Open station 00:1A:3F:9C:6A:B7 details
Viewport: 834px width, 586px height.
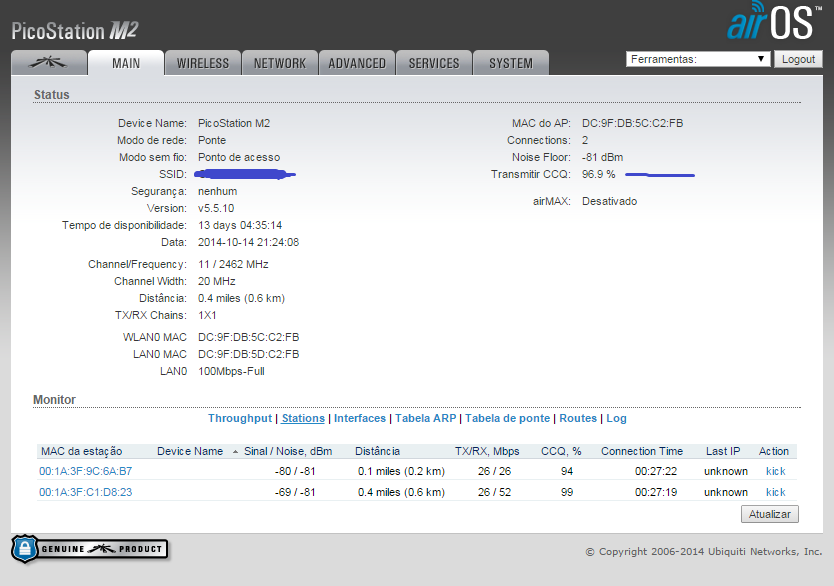[x=86, y=471]
